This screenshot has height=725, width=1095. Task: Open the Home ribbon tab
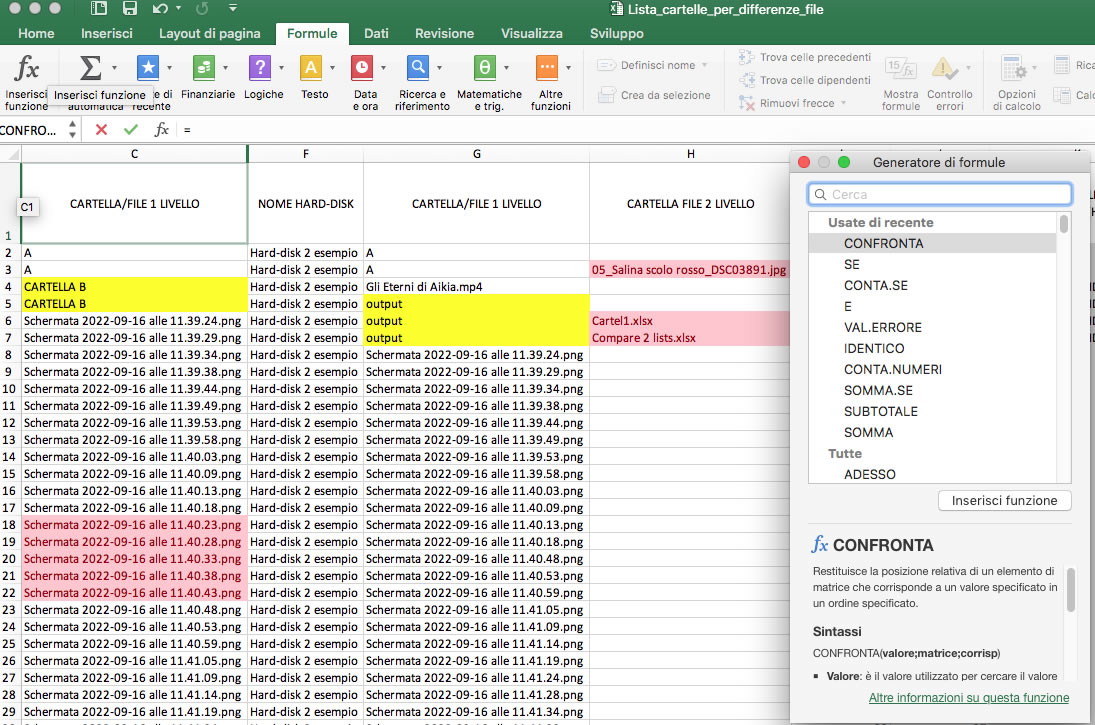36,34
